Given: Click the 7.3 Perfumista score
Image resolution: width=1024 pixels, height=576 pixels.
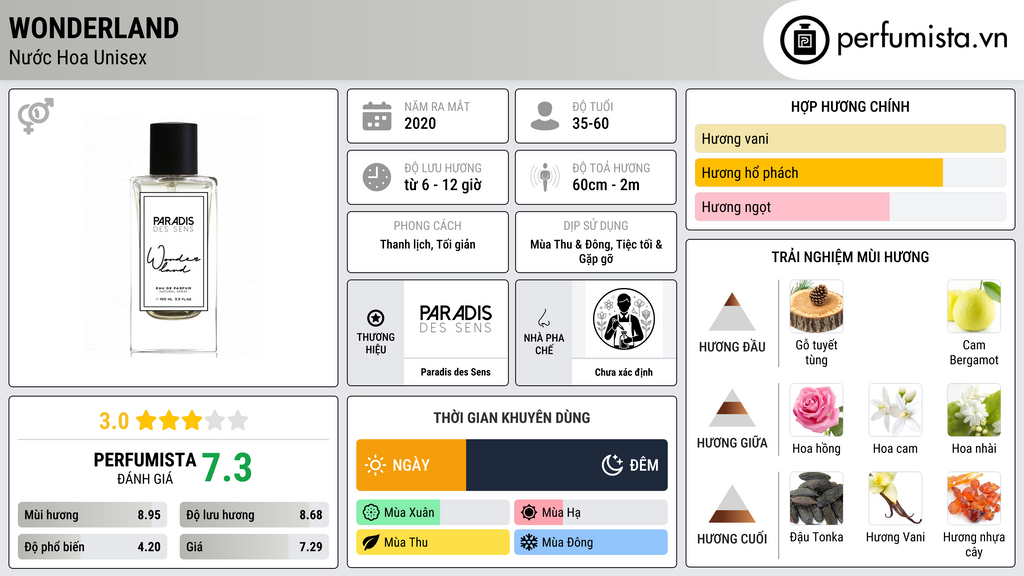Looking at the screenshot, I should tap(226, 468).
